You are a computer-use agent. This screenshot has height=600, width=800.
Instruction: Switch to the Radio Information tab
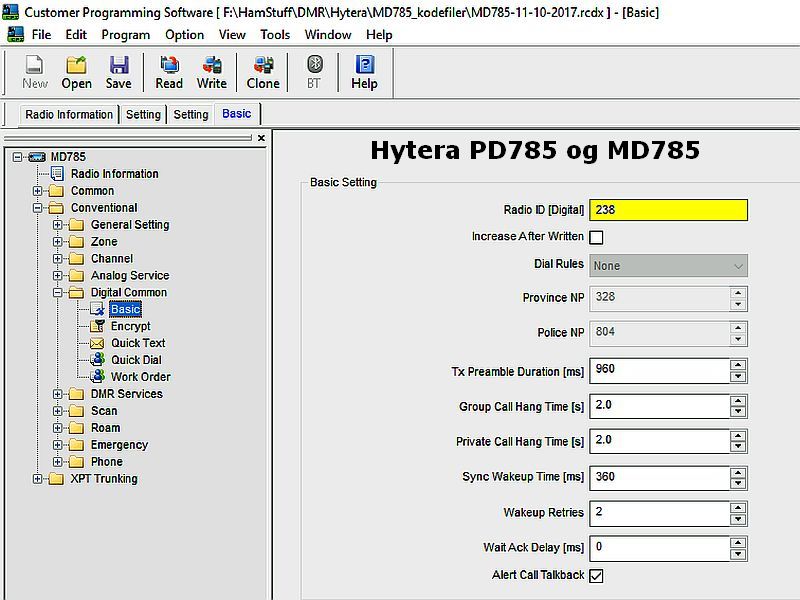pyautogui.click(x=69, y=114)
